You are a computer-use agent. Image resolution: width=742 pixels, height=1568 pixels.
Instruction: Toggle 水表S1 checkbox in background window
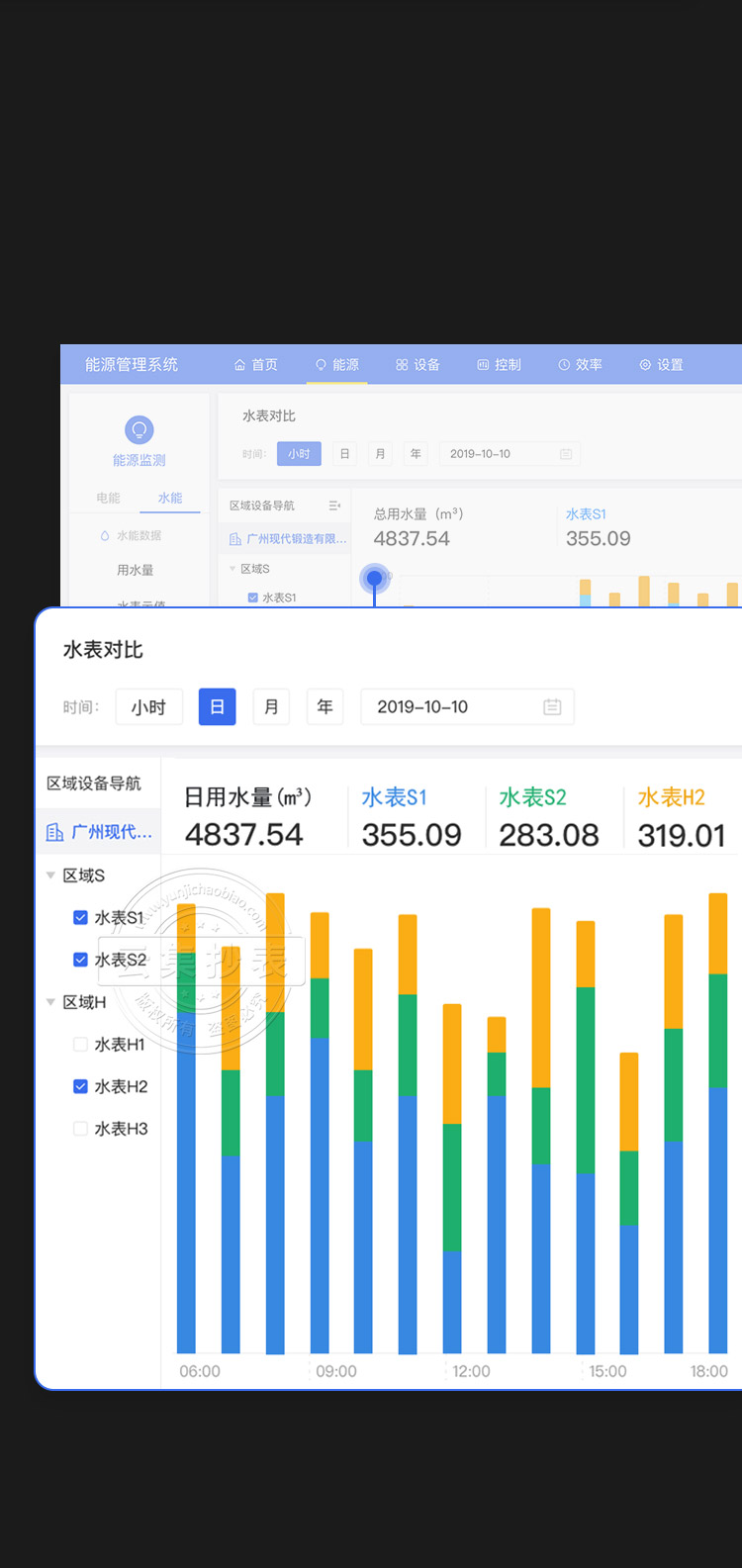[253, 598]
